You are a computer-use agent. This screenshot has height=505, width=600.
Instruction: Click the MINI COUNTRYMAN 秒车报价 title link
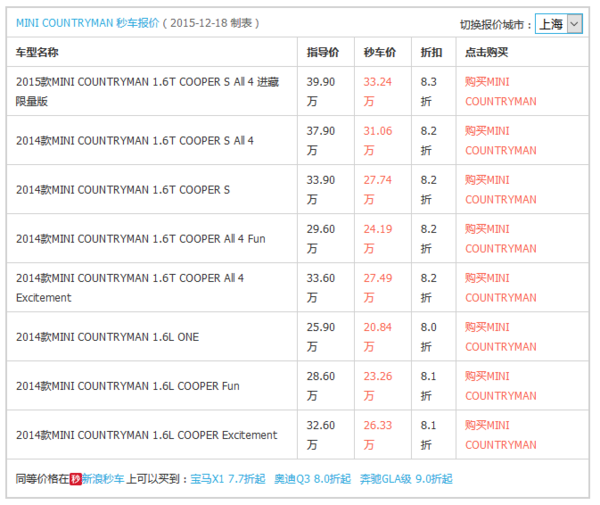coord(87,23)
